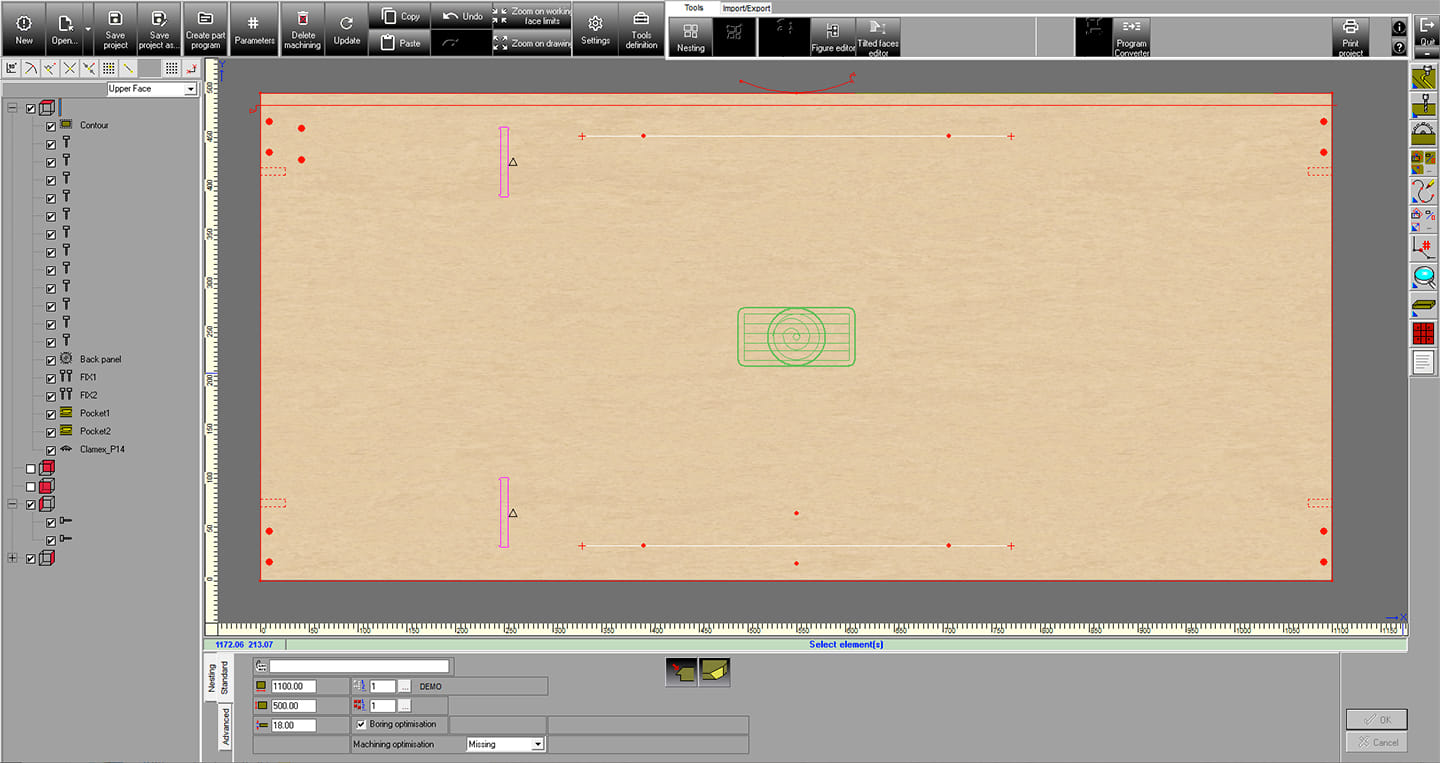This screenshot has width=1440, height=763.
Task: Click the length field showing 1100.00
Action: click(294, 686)
